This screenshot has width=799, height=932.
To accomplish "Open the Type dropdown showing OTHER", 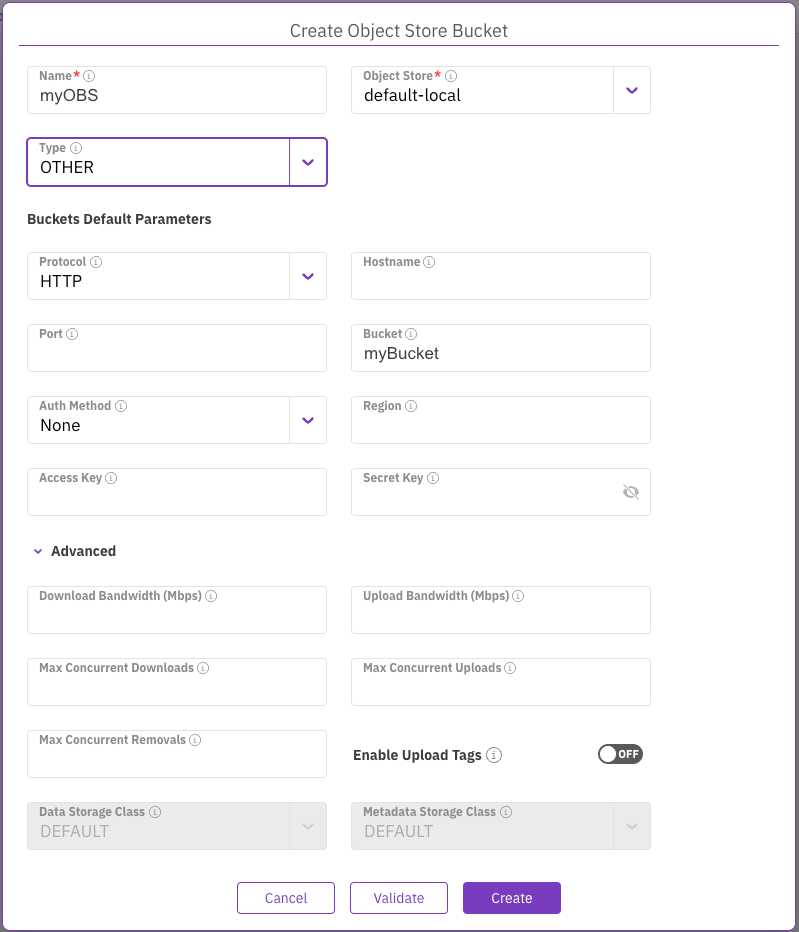I will pos(308,162).
